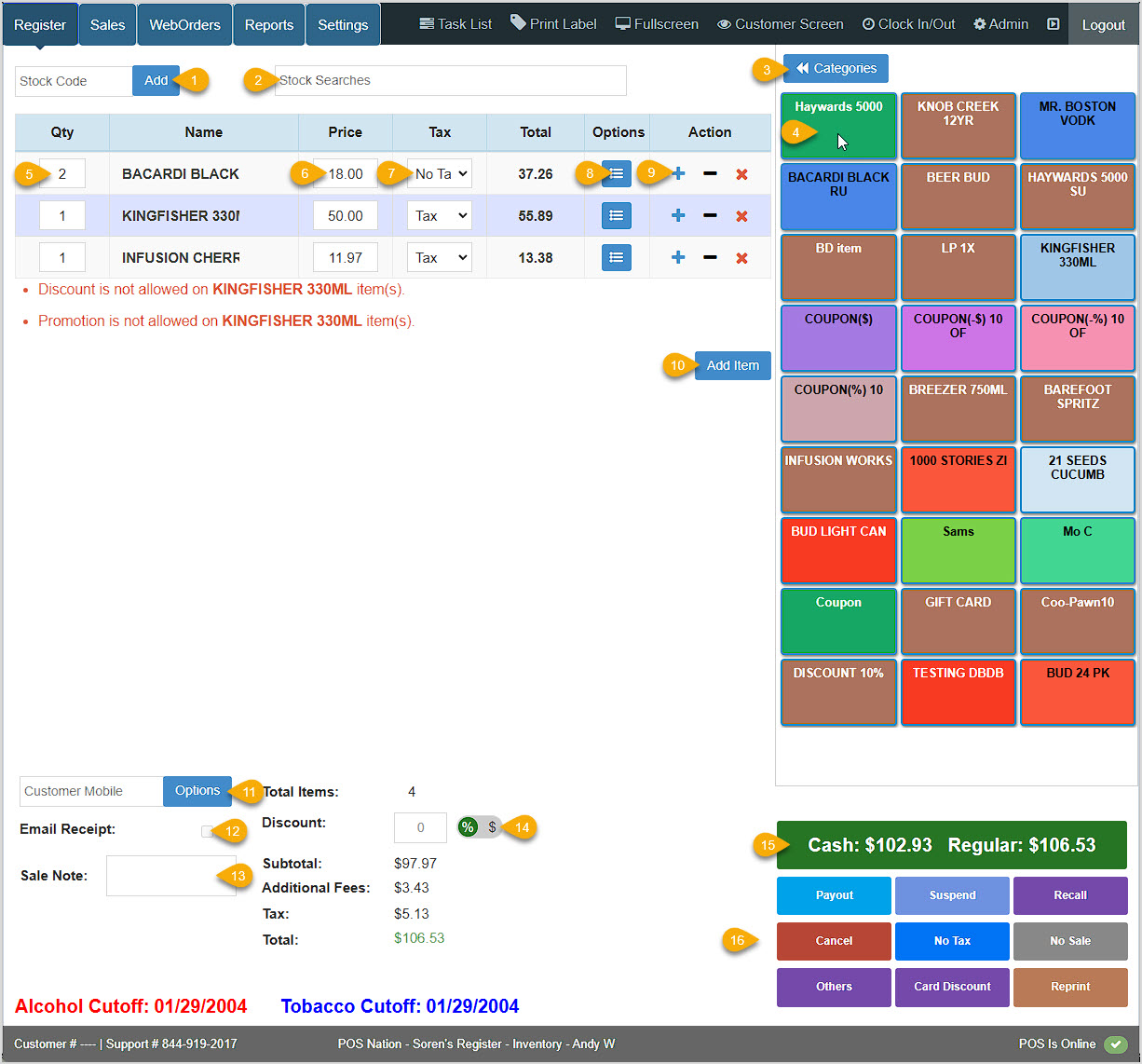Screen dimensions: 1142x1064
Task: Open Tax dropdown for KINGFISHER 330ML
Action: click(x=439, y=215)
